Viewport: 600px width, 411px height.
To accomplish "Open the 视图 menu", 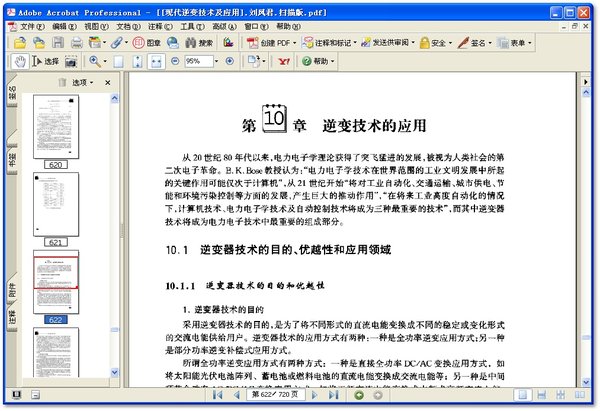I will point(96,26).
